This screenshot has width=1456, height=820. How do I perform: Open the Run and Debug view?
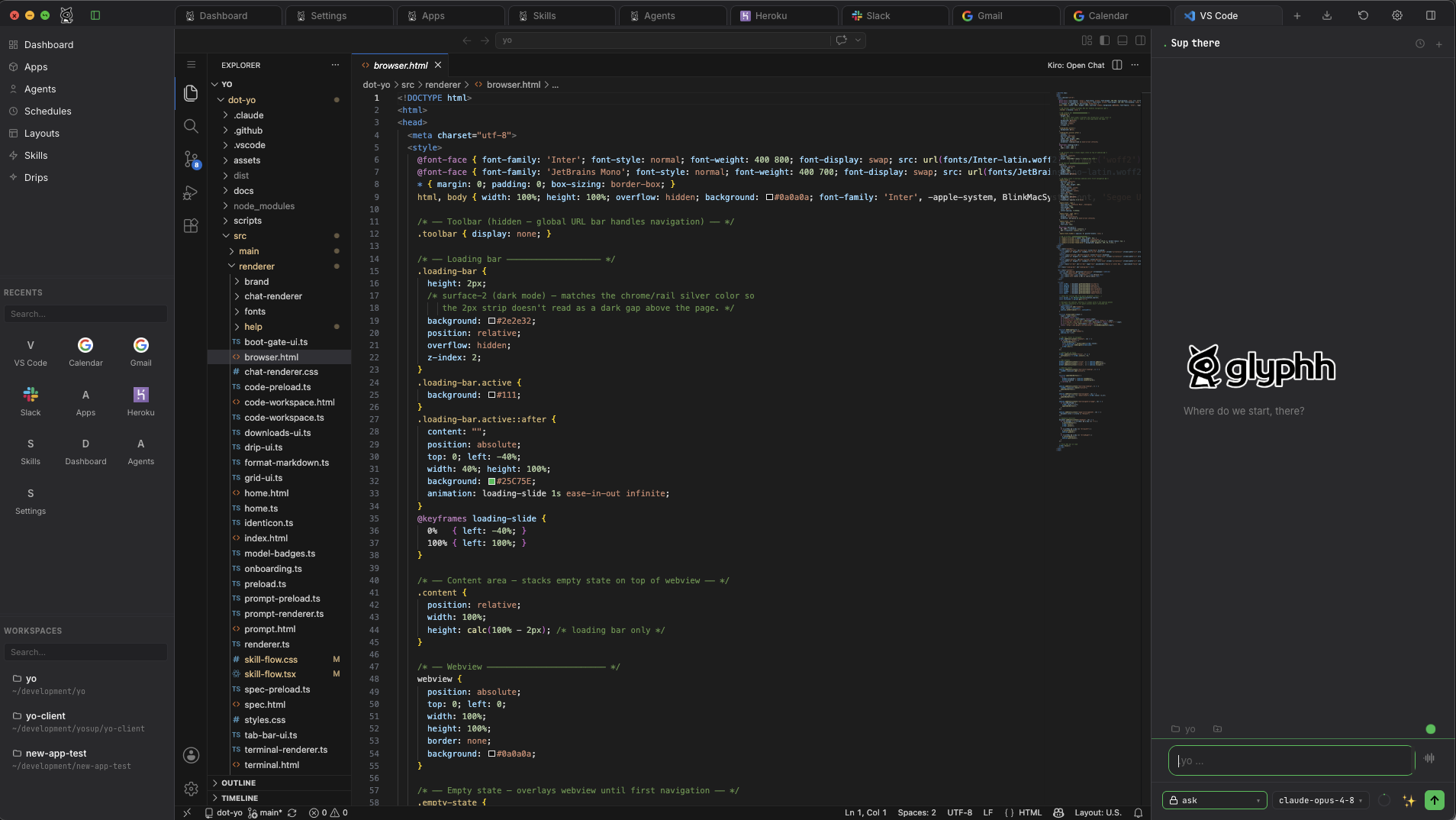pyautogui.click(x=191, y=192)
